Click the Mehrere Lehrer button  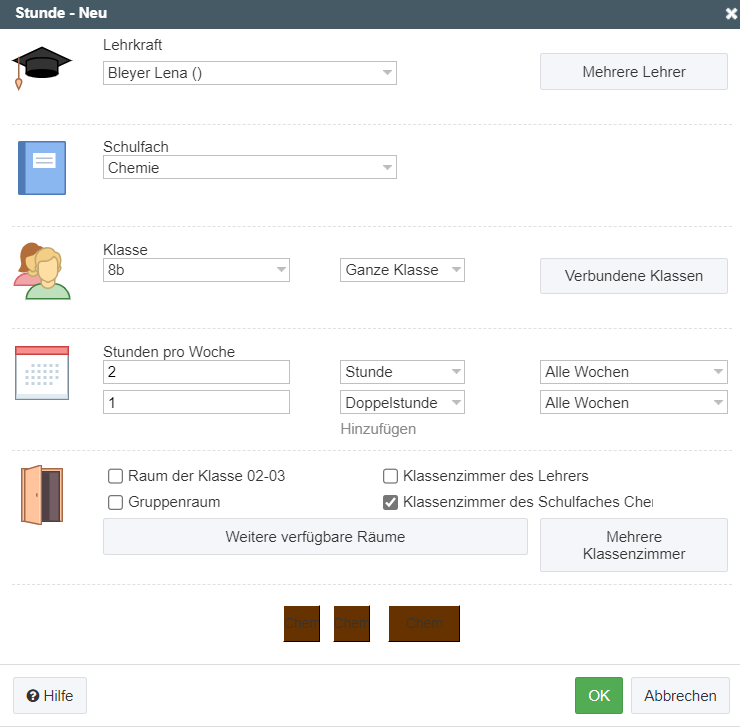[633, 72]
